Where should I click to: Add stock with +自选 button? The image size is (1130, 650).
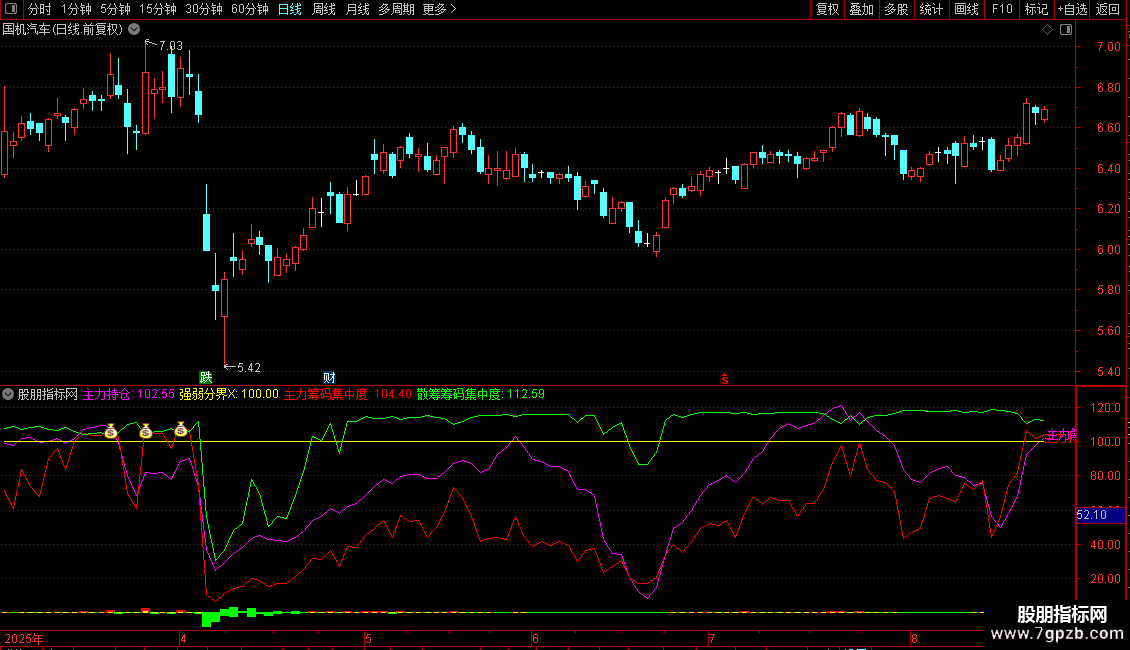click(1072, 9)
